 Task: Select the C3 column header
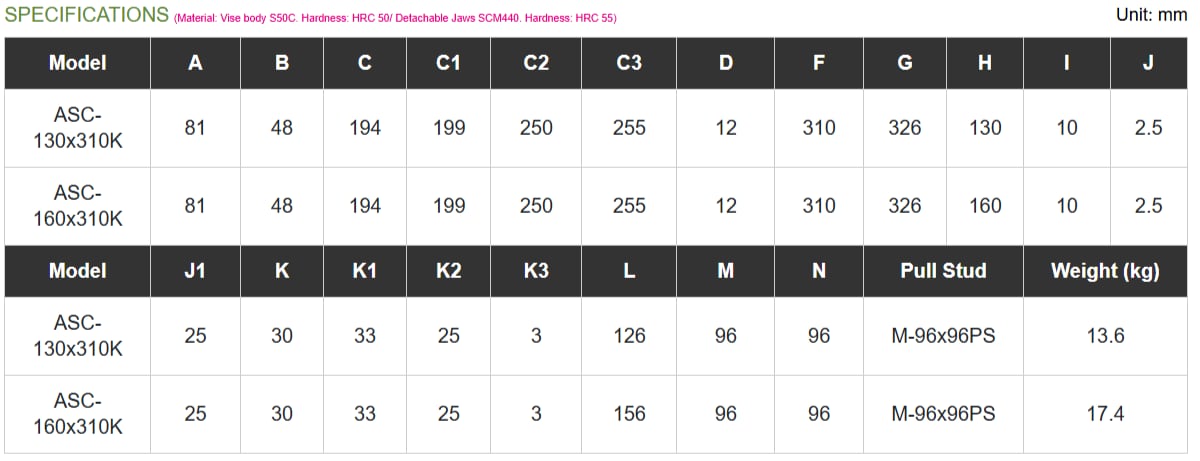[x=629, y=63]
